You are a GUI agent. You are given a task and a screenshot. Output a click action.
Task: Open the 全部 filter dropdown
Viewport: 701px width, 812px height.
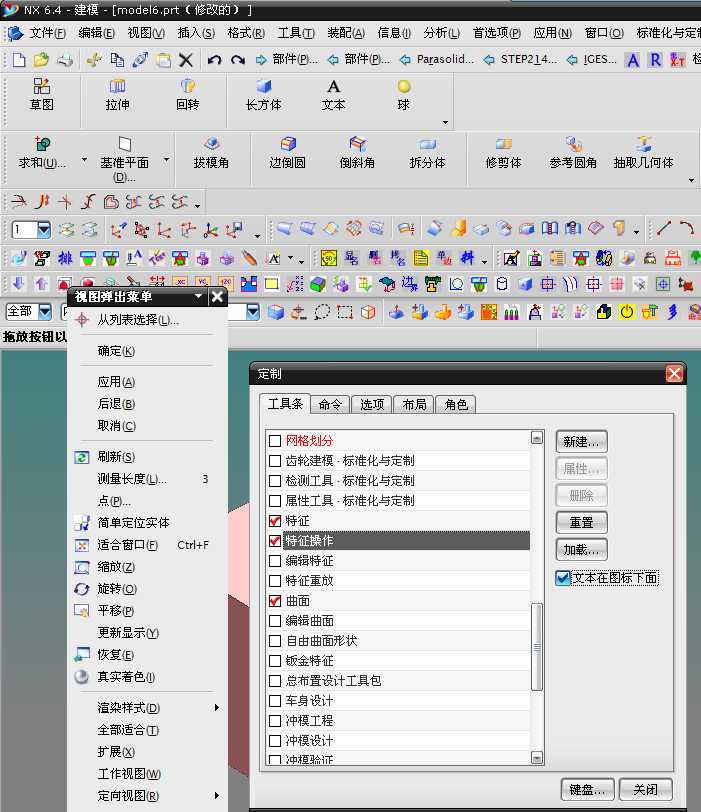[46, 311]
